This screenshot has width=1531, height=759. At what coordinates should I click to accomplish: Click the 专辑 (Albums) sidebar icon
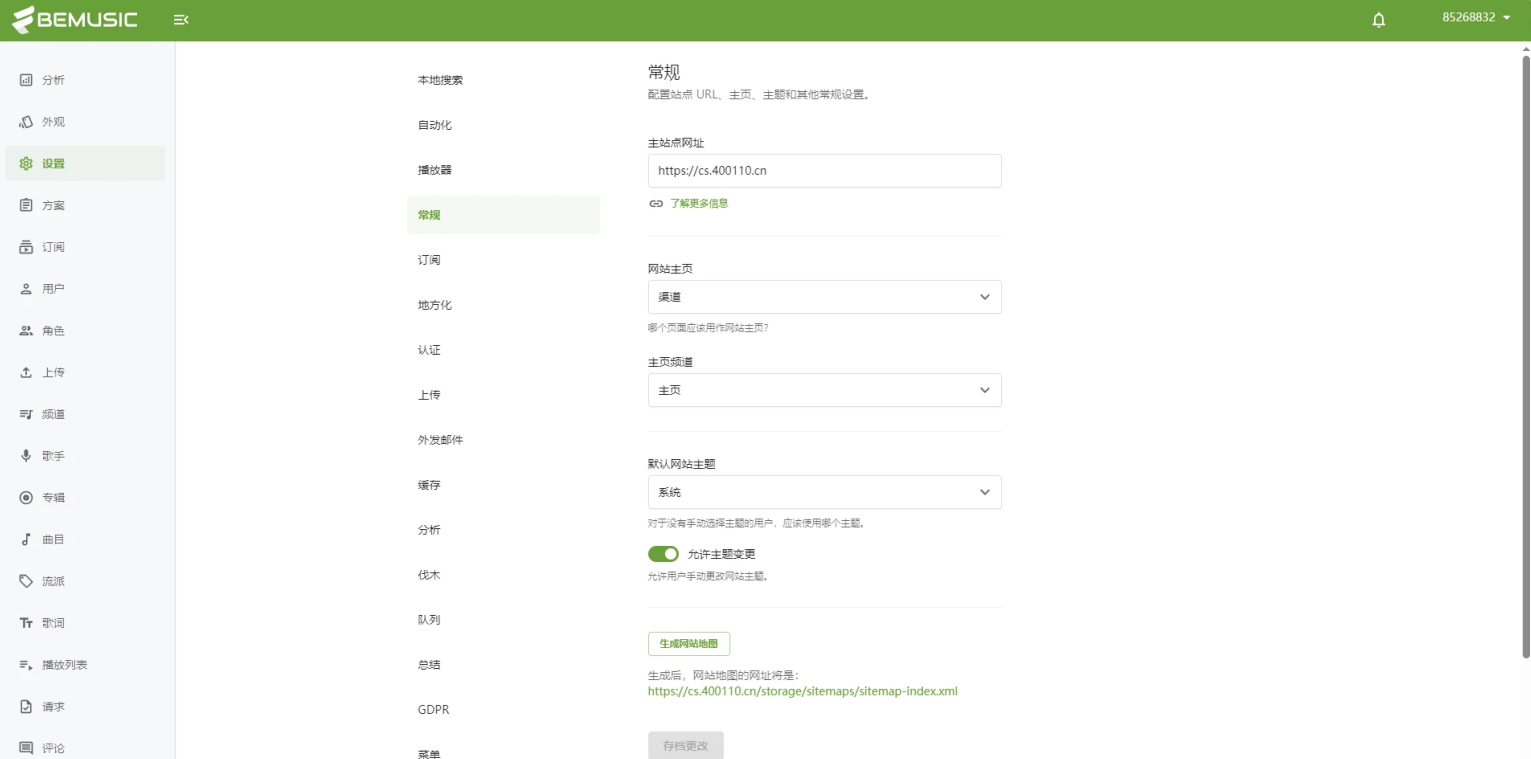(x=52, y=497)
